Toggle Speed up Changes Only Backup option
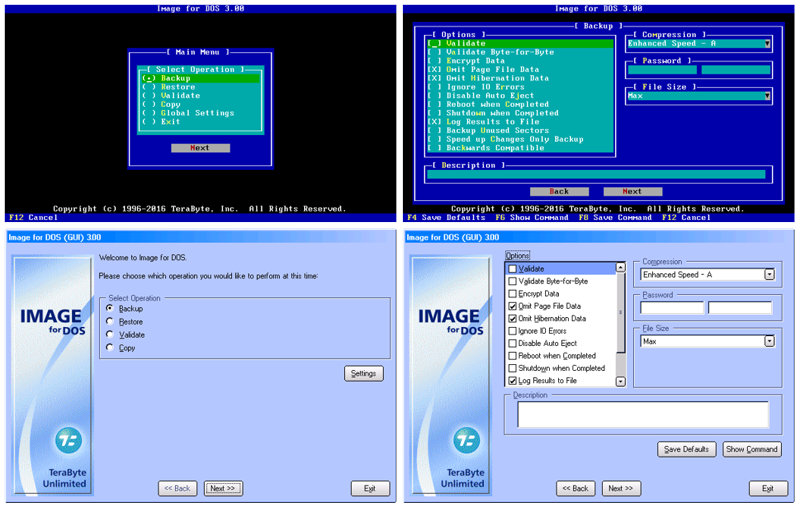Image resolution: width=800 pixels, height=509 pixels. tap(520, 139)
